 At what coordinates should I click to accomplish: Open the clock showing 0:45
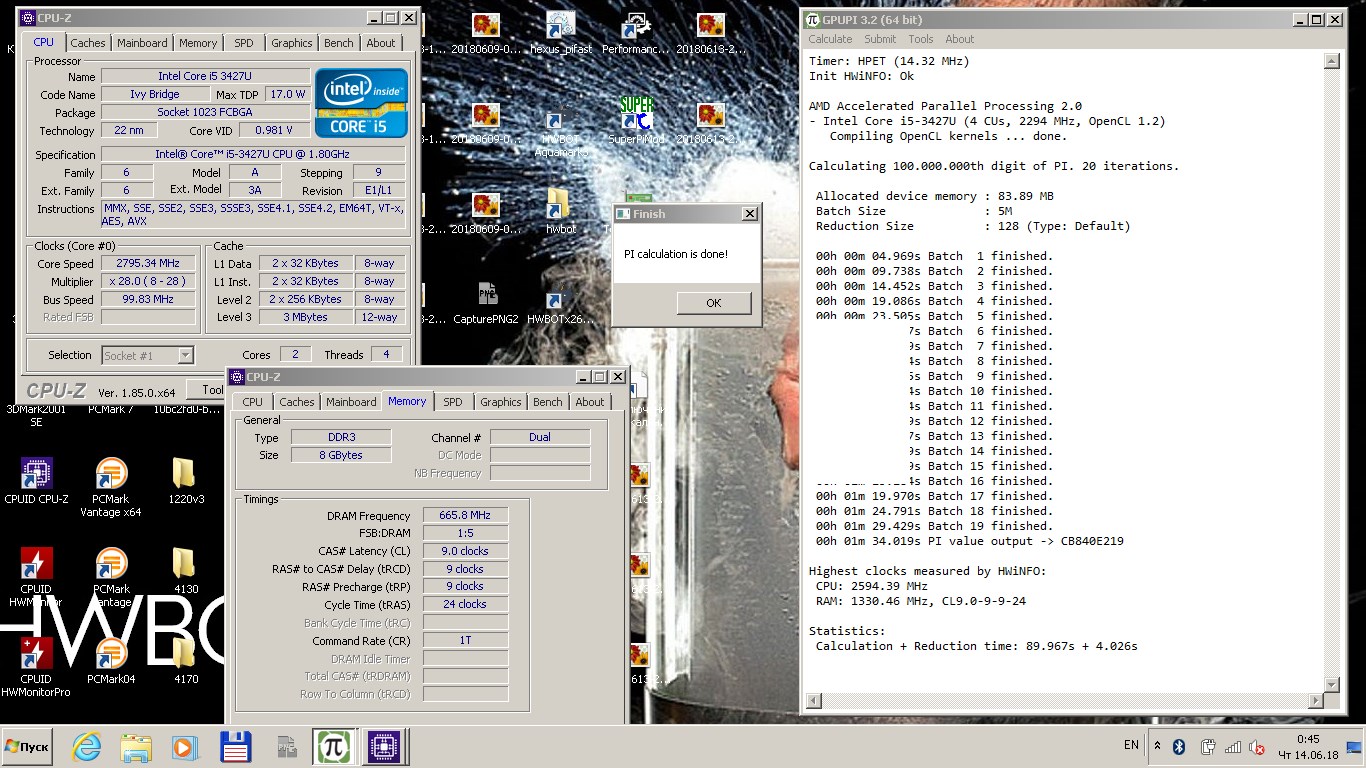coord(1307,747)
